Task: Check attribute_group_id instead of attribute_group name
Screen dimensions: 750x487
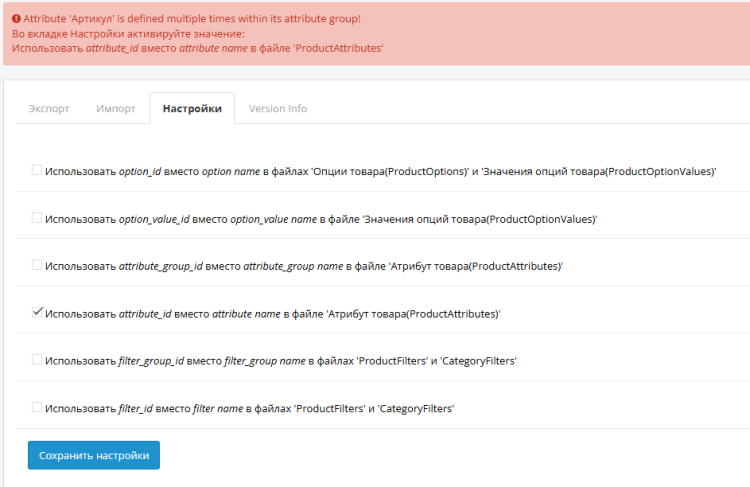Action: click(x=37, y=265)
